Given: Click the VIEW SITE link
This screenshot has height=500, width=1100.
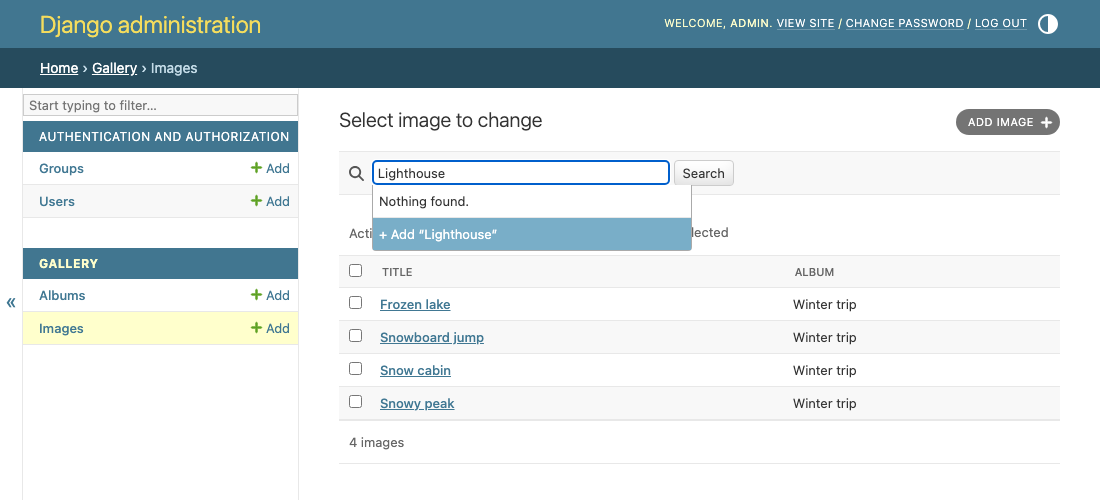Looking at the screenshot, I should pyautogui.click(x=805, y=23).
